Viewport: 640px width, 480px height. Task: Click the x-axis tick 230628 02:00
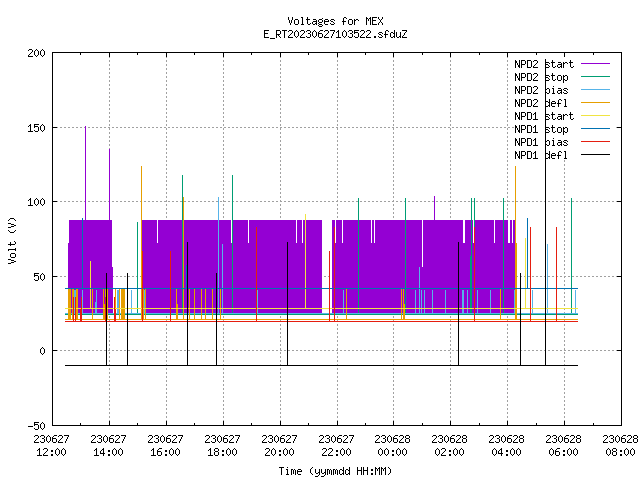pos(449,446)
